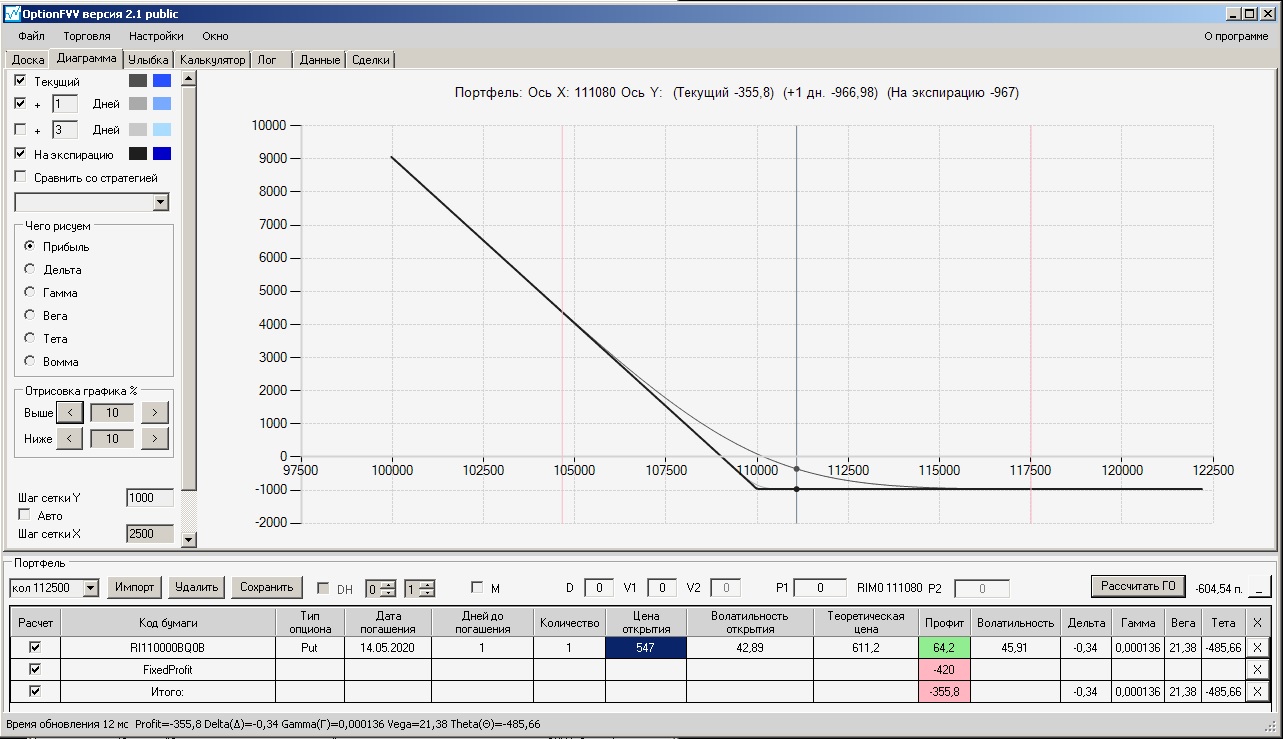This screenshot has width=1283, height=739.
Task: Choose Вега as the plotted value
Action: coord(30,315)
